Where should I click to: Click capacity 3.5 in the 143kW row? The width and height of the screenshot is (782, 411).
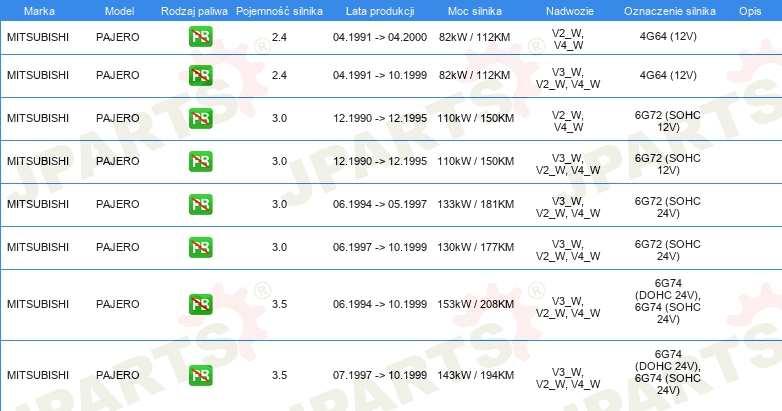pyautogui.click(x=279, y=375)
